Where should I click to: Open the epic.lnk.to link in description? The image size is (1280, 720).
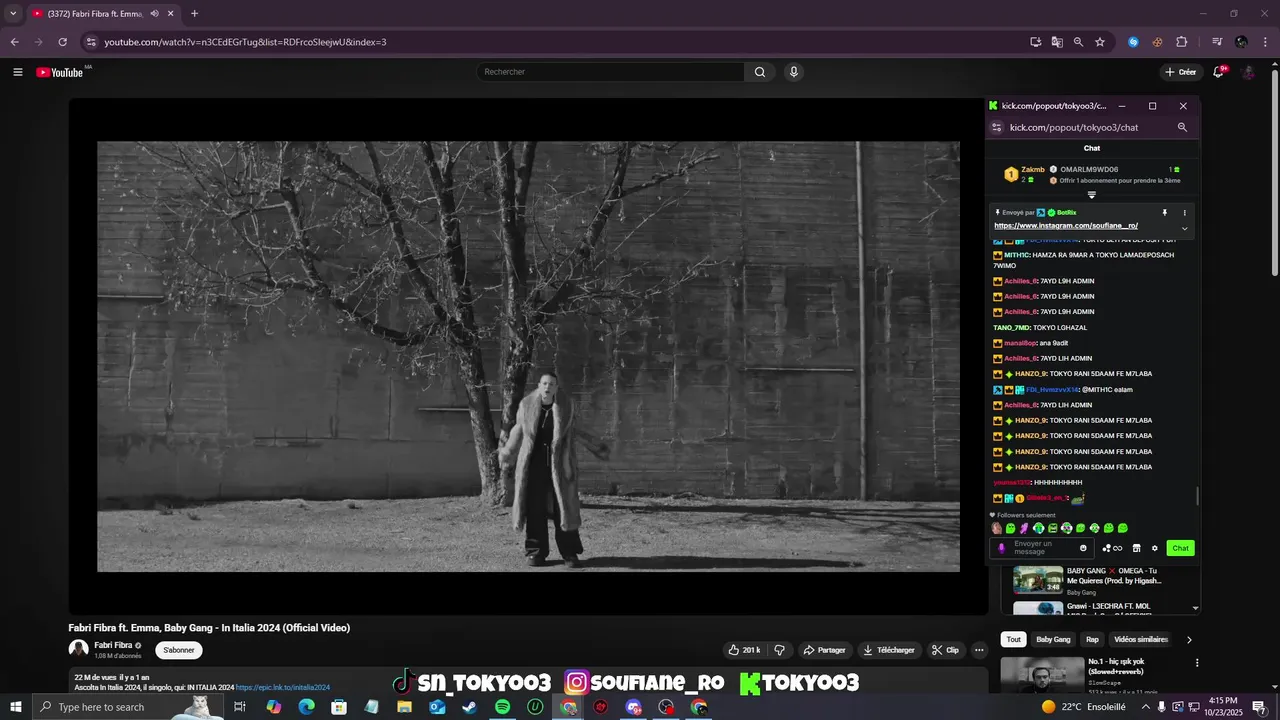(x=283, y=688)
